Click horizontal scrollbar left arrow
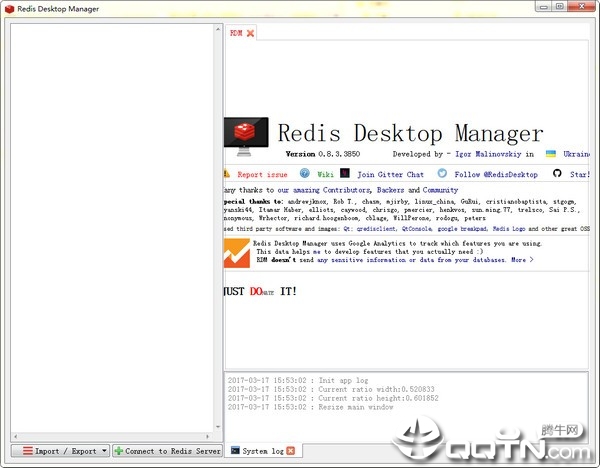The height and width of the screenshot is (468, 600). (x=15, y=437)
